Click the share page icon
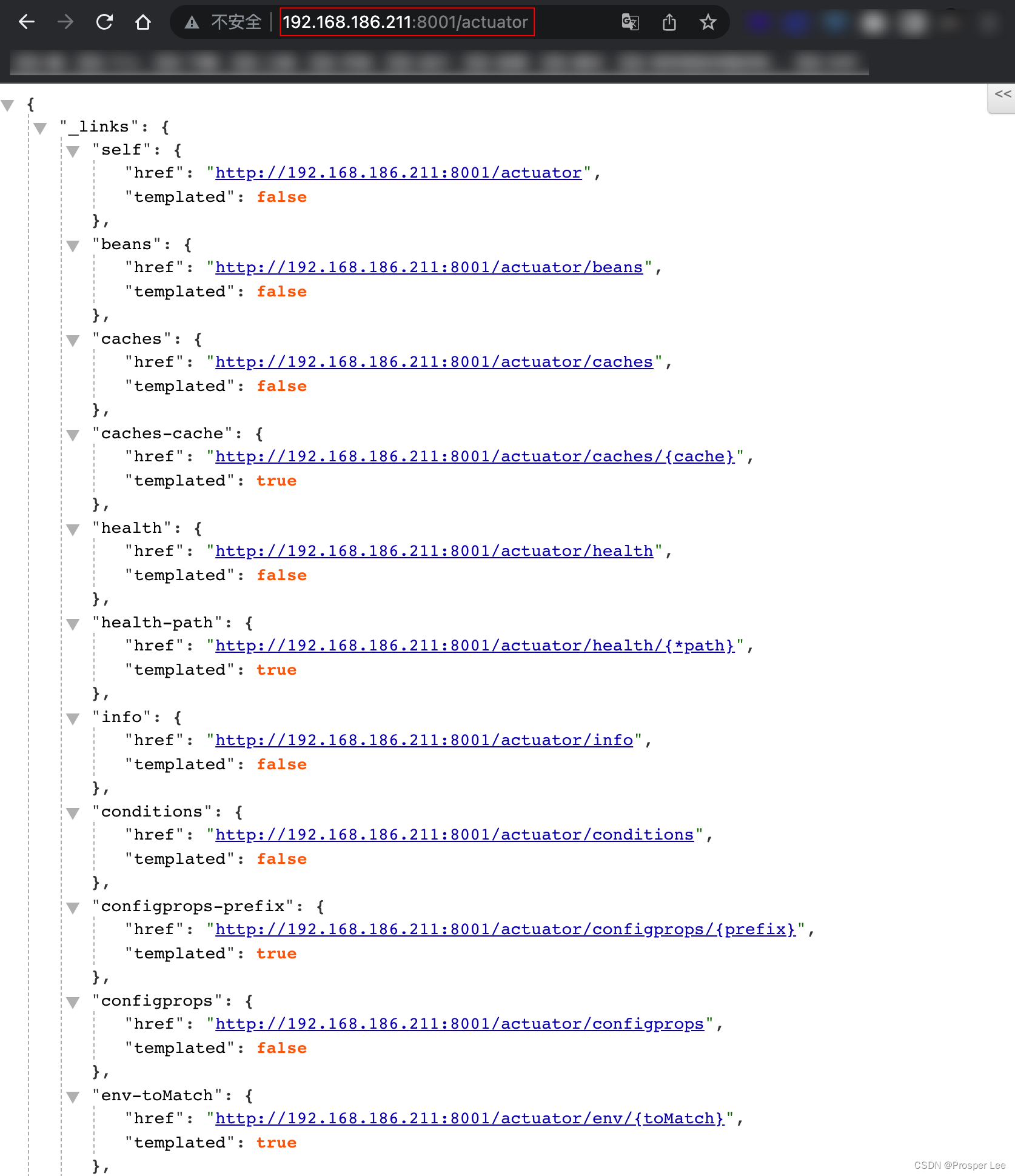Image resolution: width=1015 pixels, height=1176 pixels. click(669, 22)
